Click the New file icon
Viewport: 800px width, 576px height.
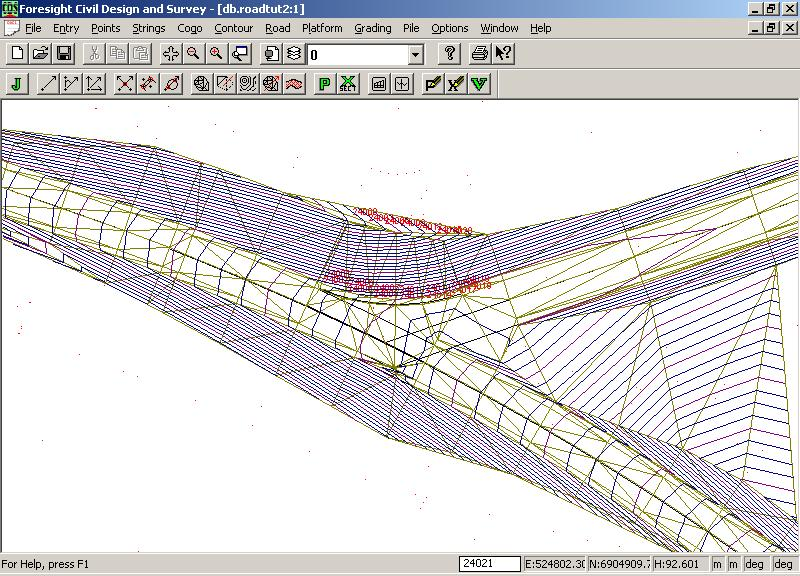[17, 54]
